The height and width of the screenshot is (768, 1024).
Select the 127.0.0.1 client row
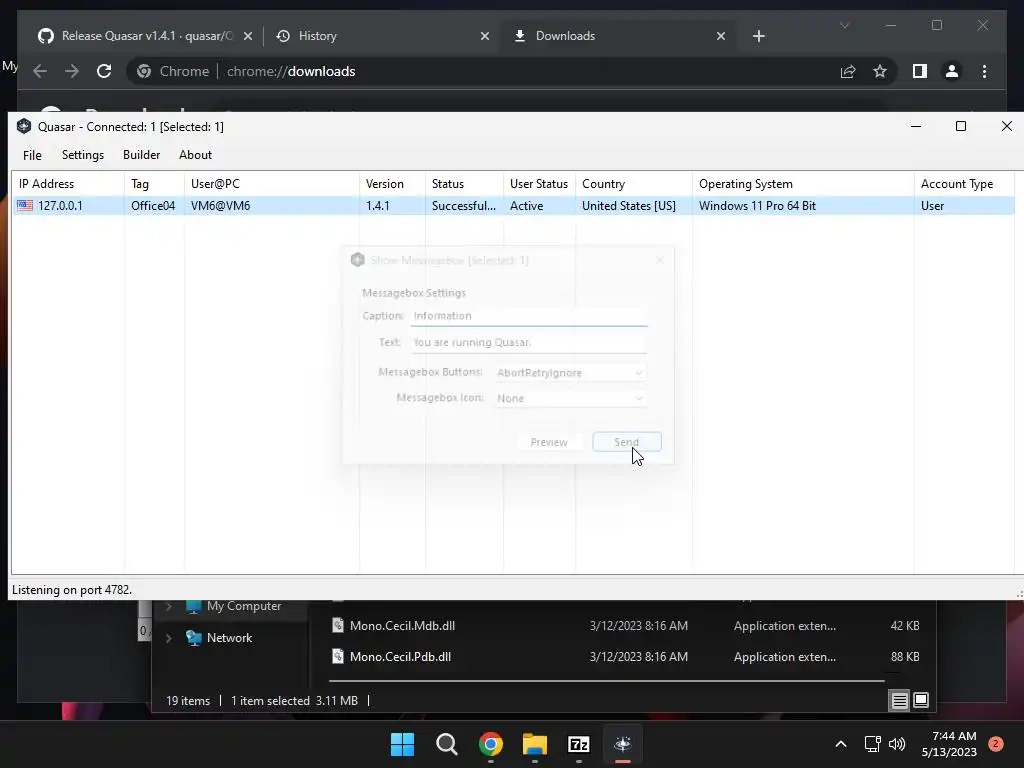513,206
